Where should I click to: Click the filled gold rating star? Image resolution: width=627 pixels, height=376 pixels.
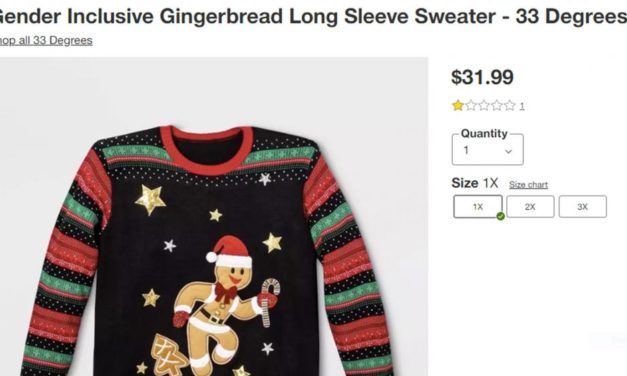click(x=458, y=106)
